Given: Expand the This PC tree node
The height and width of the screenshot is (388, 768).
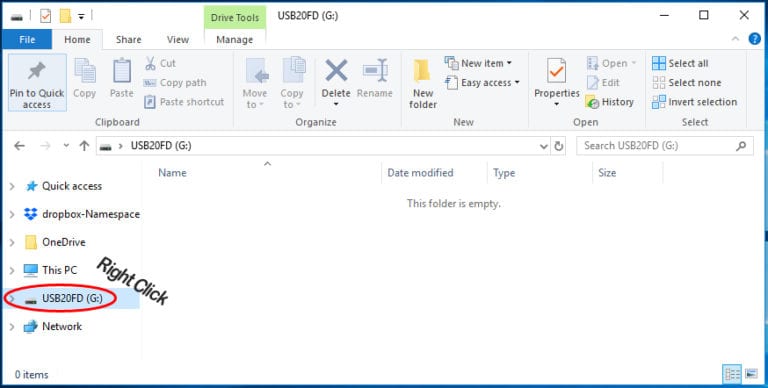Looking at the screenshot, I should tap(12, 270).
